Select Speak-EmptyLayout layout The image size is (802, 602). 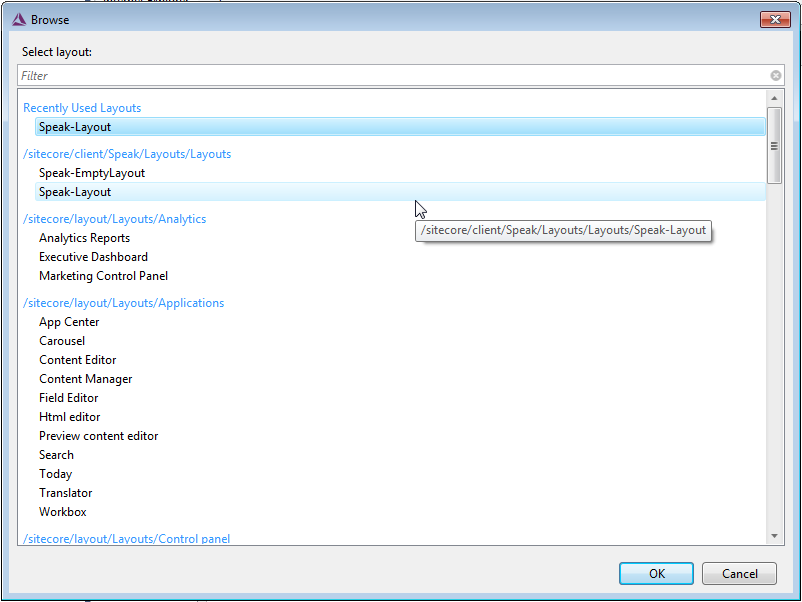pyautogui.click(x=400, y=173)
